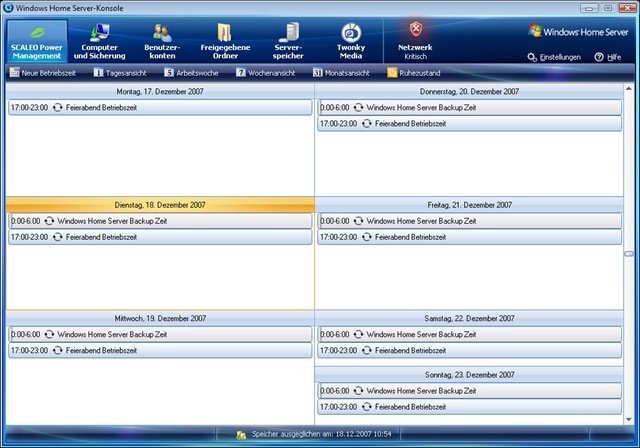640x448 pixels.
Task: Select Sonntag, 23. Dezember 2007 header
Action: tap(469, 375)
